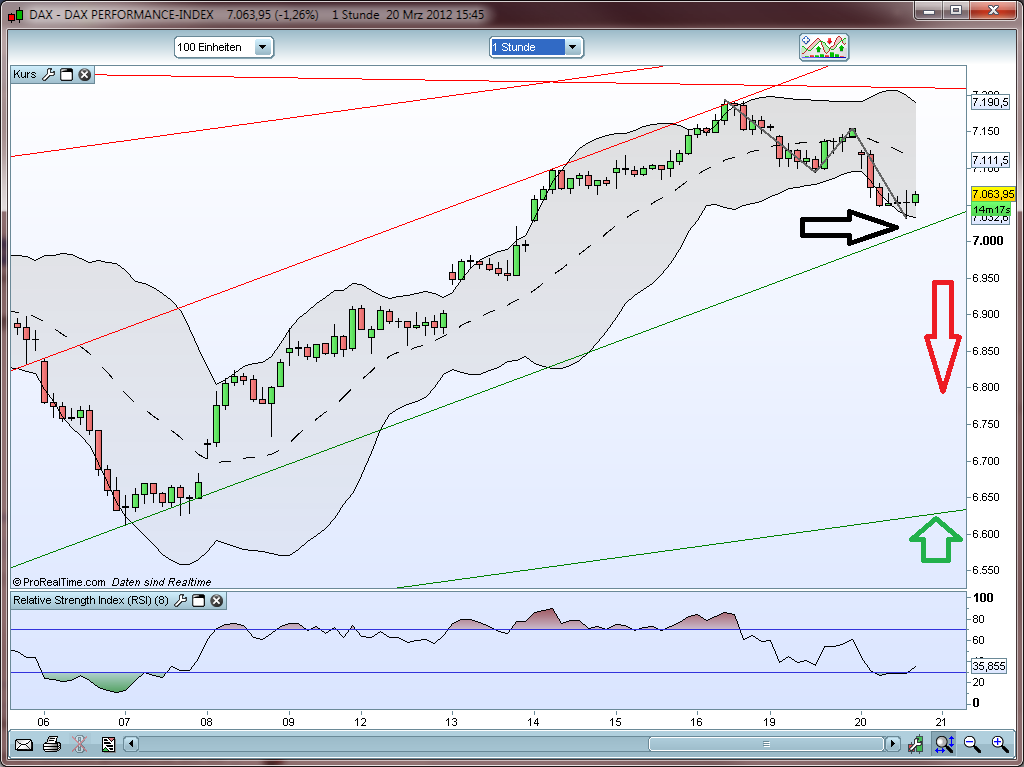Click the report document icon in bottom toolbar
Image resolution: width=1024 pixels, height=767 pixels.
coord(108,744)
